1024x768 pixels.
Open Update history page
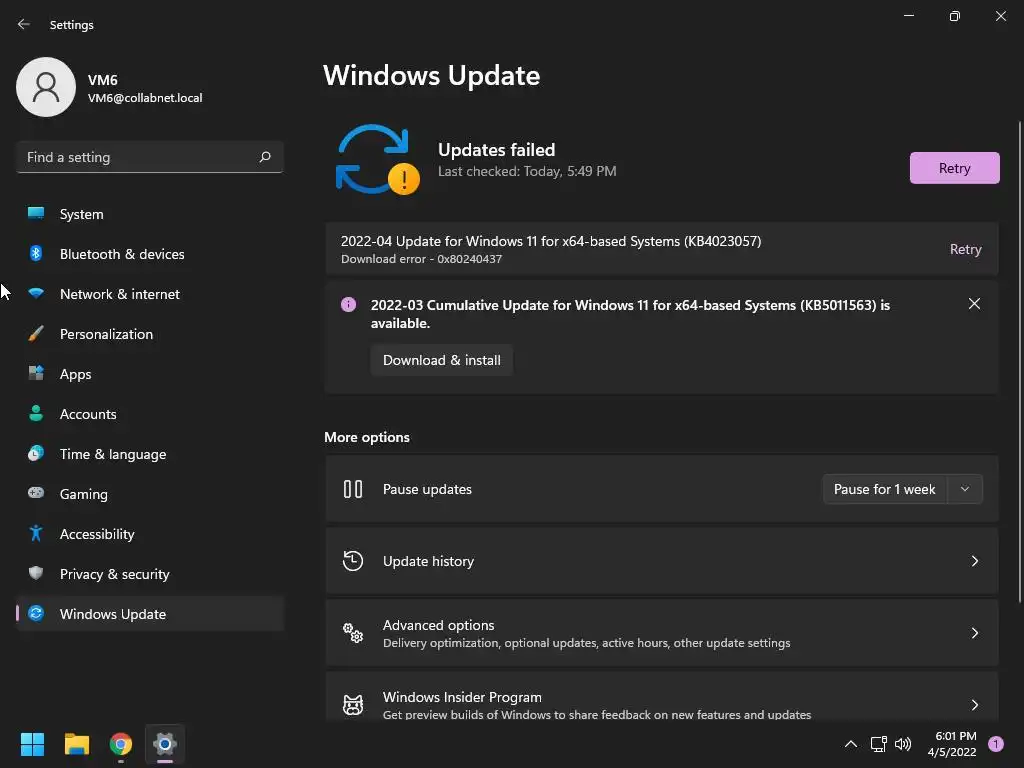tap(661, 561)
